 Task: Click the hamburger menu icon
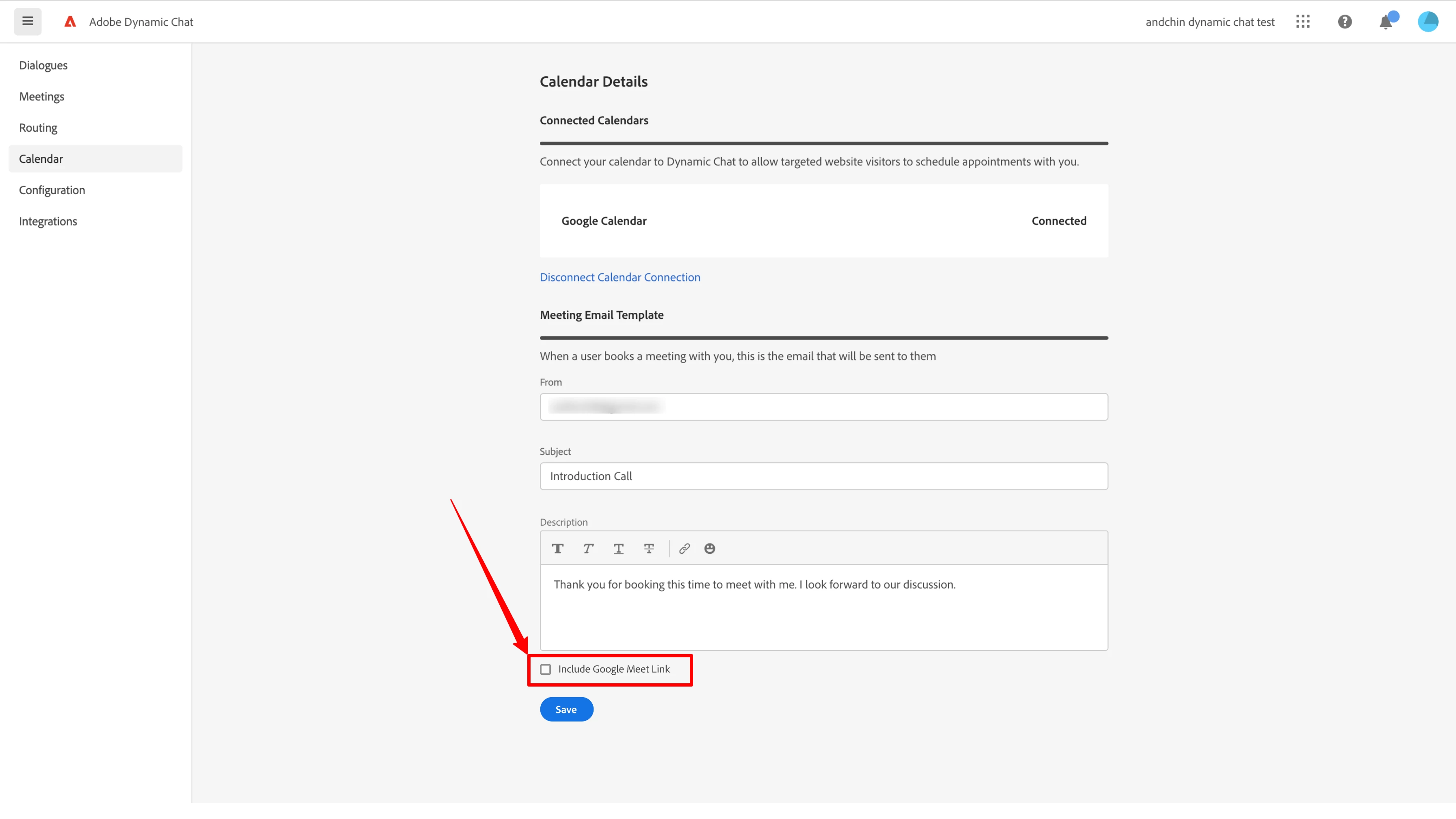click(27, 22)
